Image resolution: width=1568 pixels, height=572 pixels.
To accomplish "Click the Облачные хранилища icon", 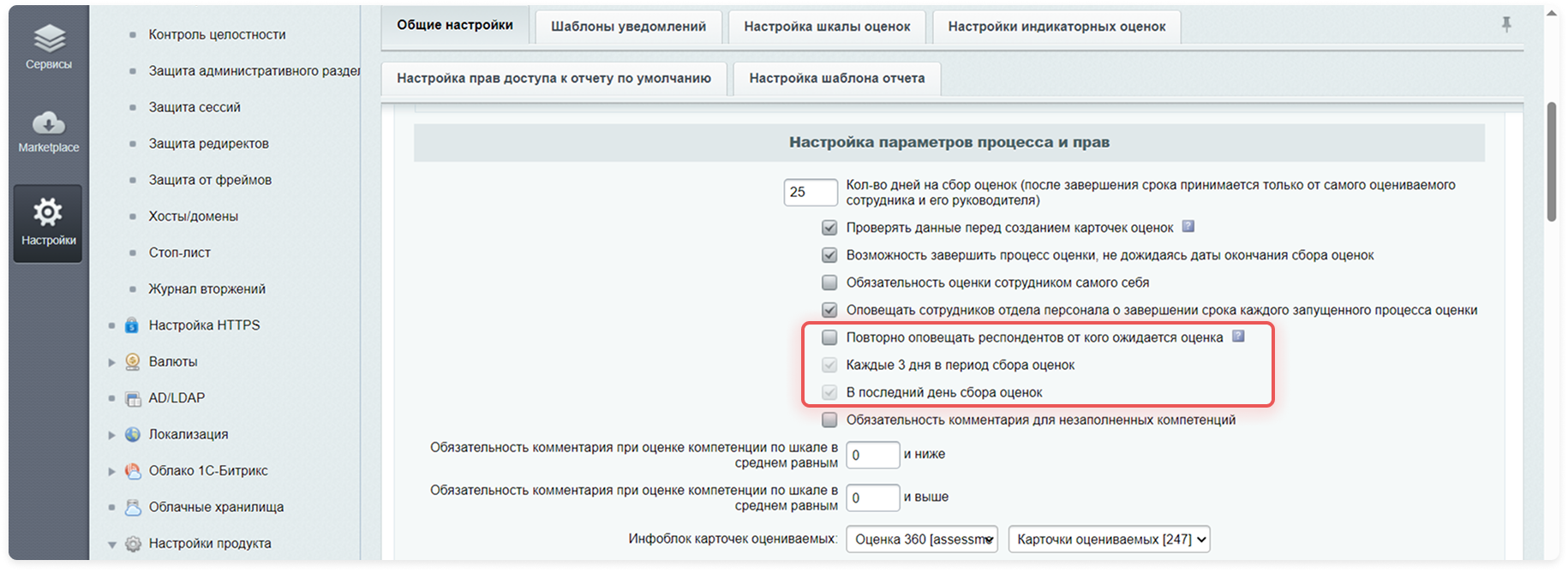I will [132, 507].
